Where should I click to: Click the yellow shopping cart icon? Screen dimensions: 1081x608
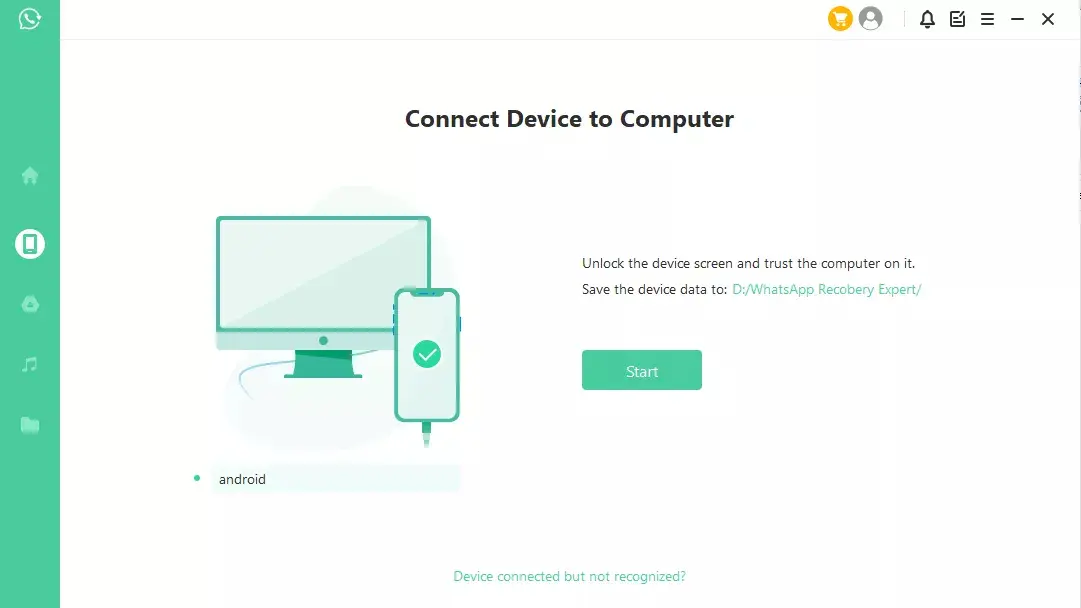[840, 19]
